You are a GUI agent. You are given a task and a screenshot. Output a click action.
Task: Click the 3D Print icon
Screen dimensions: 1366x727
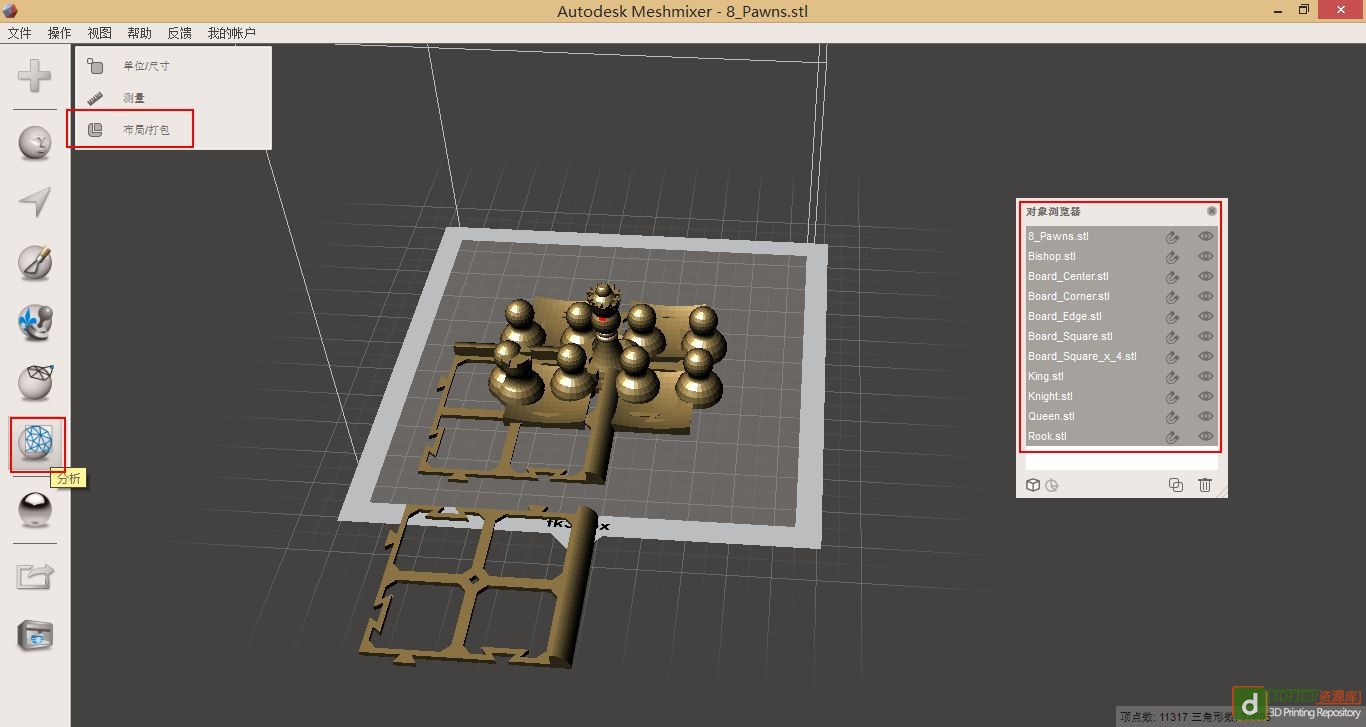[x=35, y=636]
